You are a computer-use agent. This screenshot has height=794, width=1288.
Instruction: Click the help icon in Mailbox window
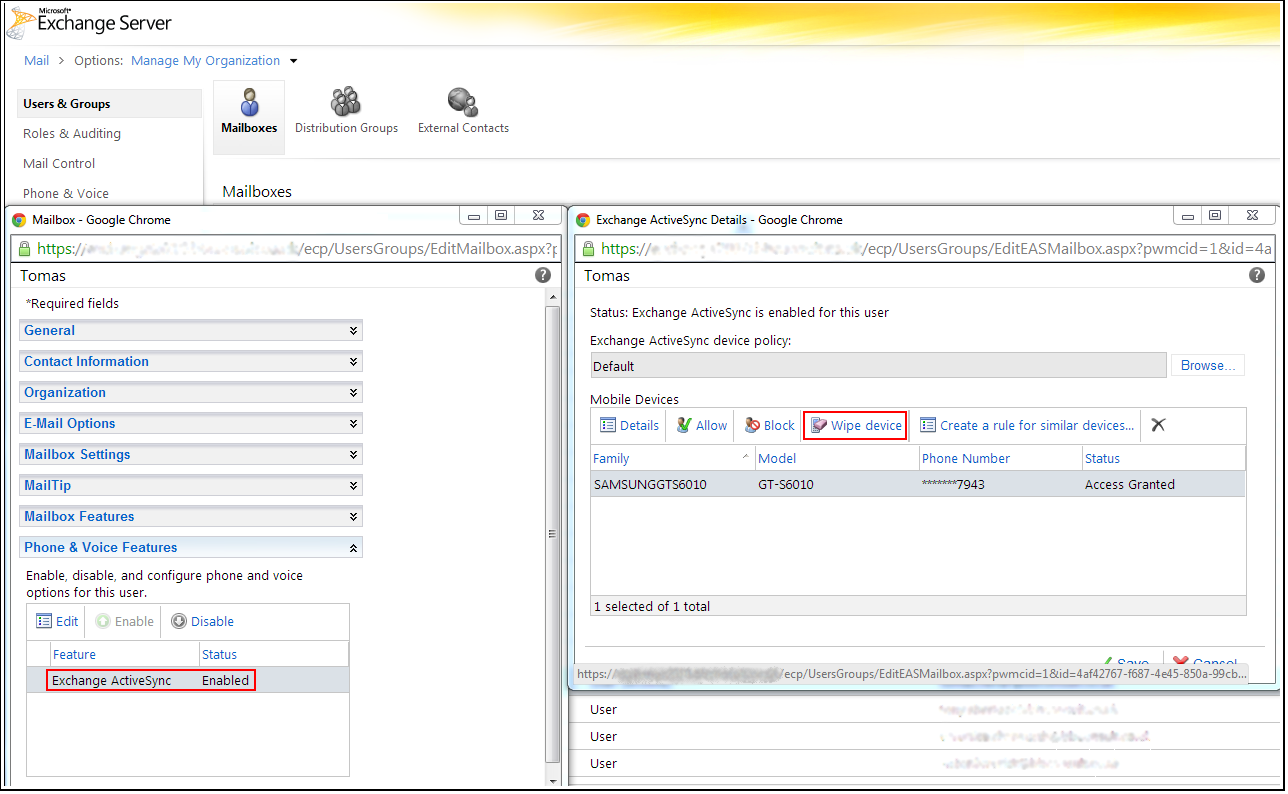point(543,275)
